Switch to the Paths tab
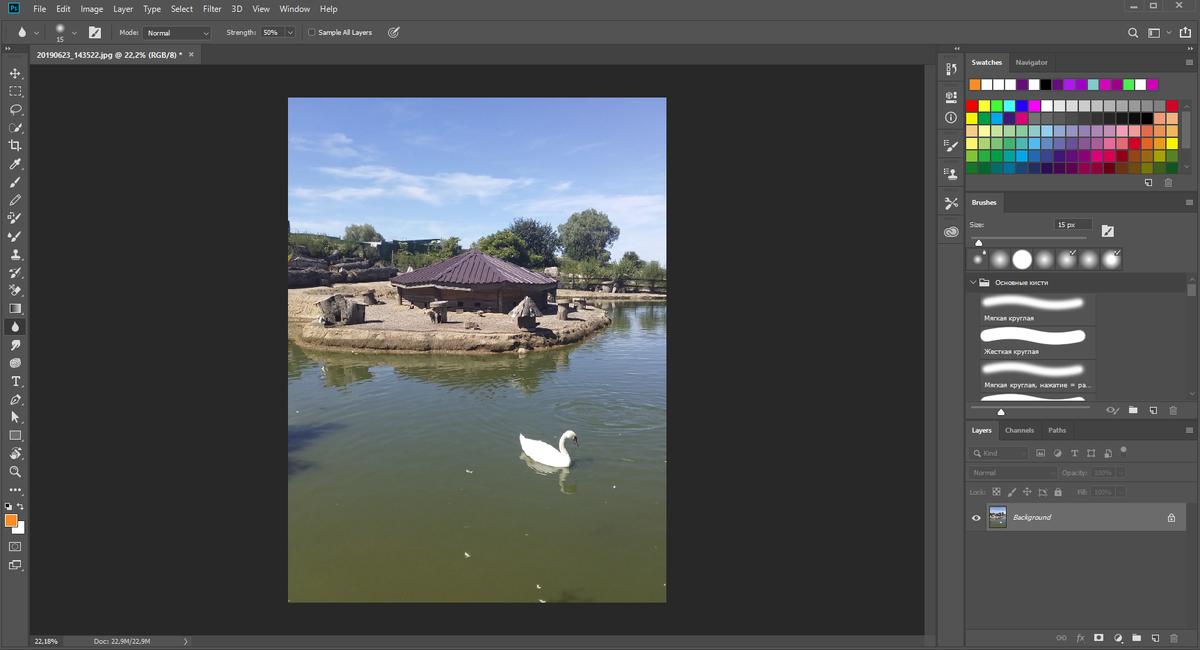The height and width of the screenshot is (650, 1200). pyautogui.click(x=1057, y=430)
